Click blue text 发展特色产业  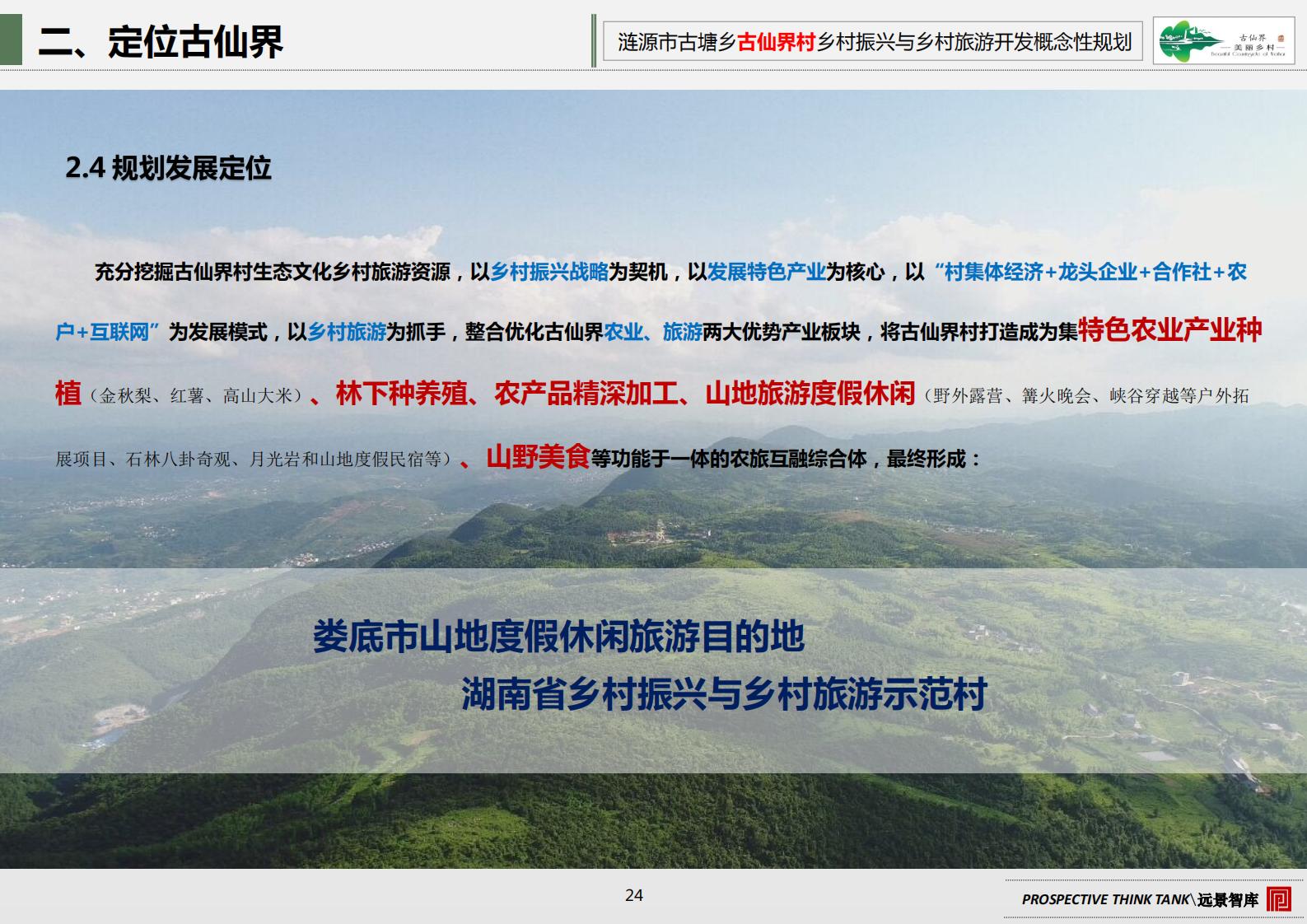[x=767, y=272]
